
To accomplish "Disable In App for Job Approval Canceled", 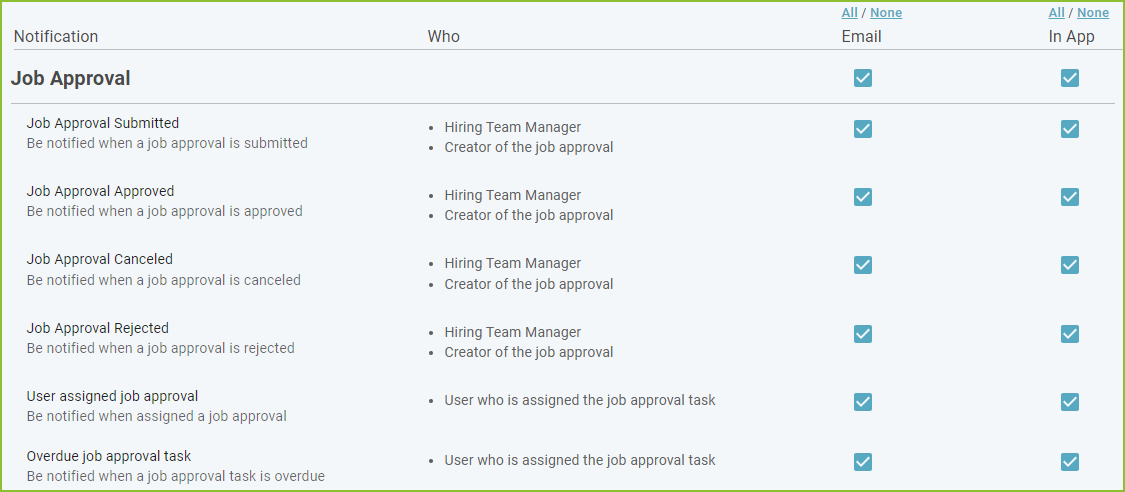I will click(x=1069, y=265).
